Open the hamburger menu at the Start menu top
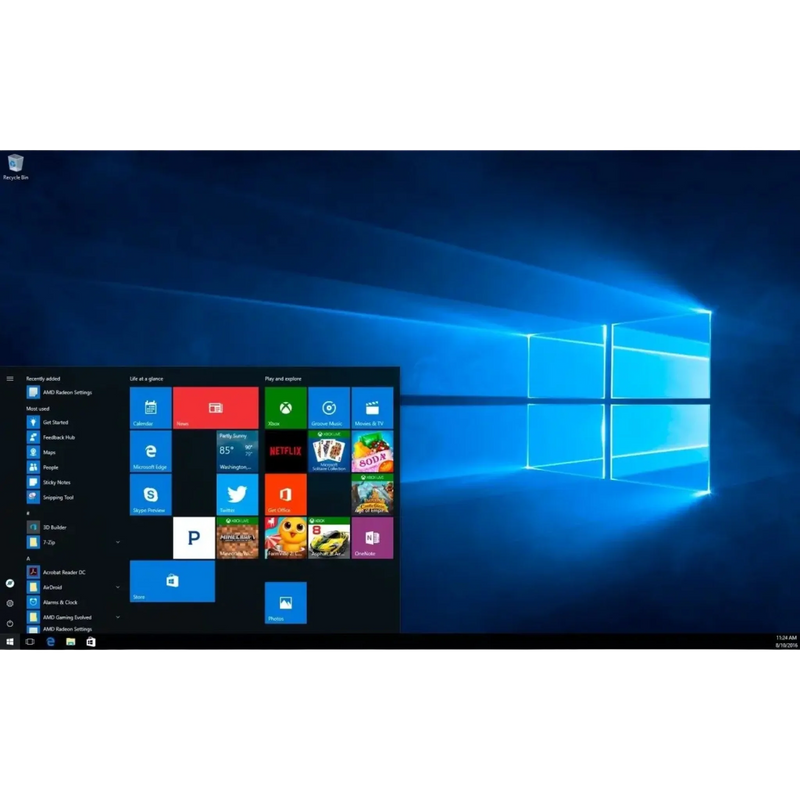This screenshot has height=800, width=800. (9, 380)
